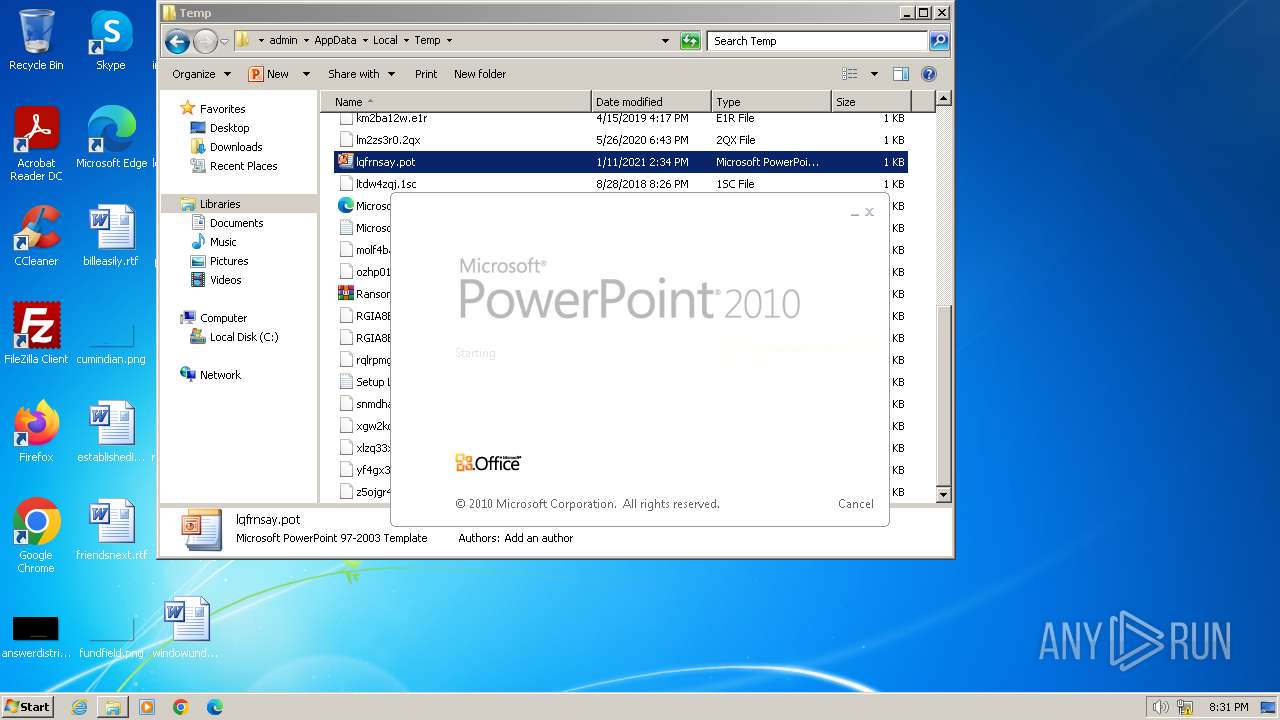
Task: Click the Explorer Back navigation arrow
Action: (x=177, y=41)
